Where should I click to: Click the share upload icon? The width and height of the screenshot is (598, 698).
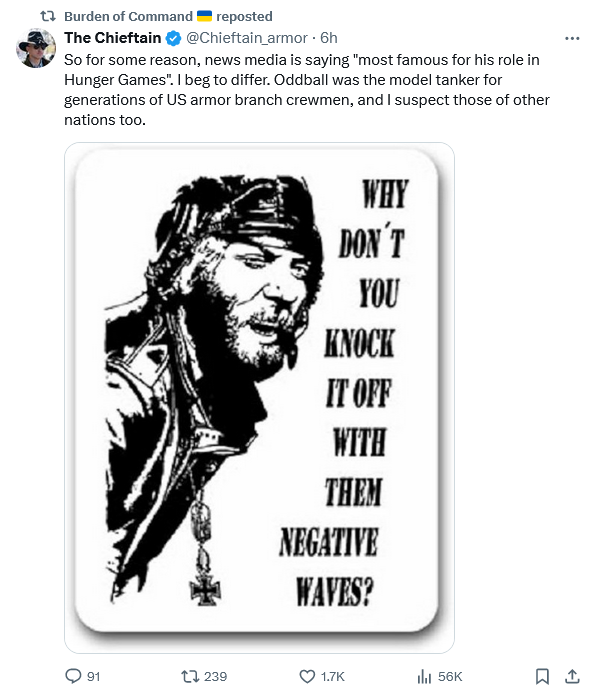(572, 676)
